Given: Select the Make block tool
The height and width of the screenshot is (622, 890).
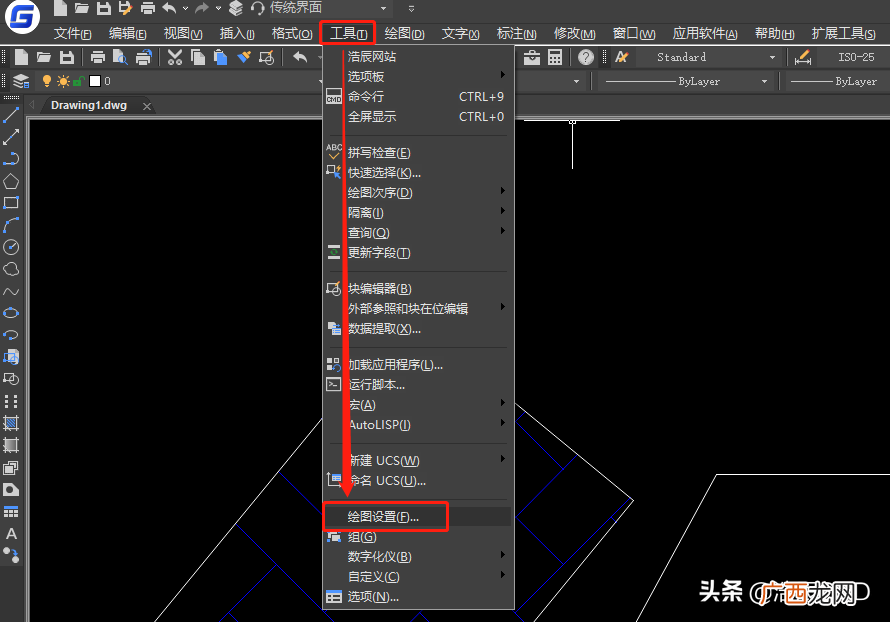Looking at the screenshot, I should [x=11, y=379].
